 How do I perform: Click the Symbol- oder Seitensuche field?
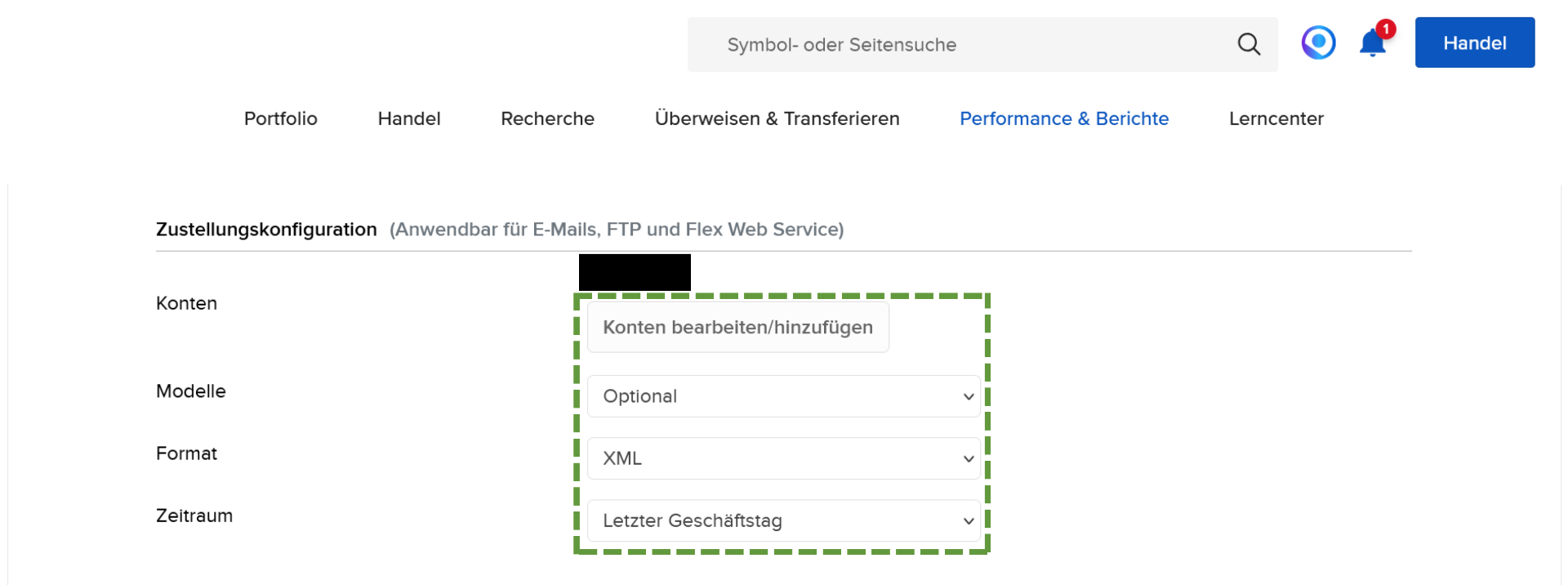pyautogui.click(x=841, y=45)
